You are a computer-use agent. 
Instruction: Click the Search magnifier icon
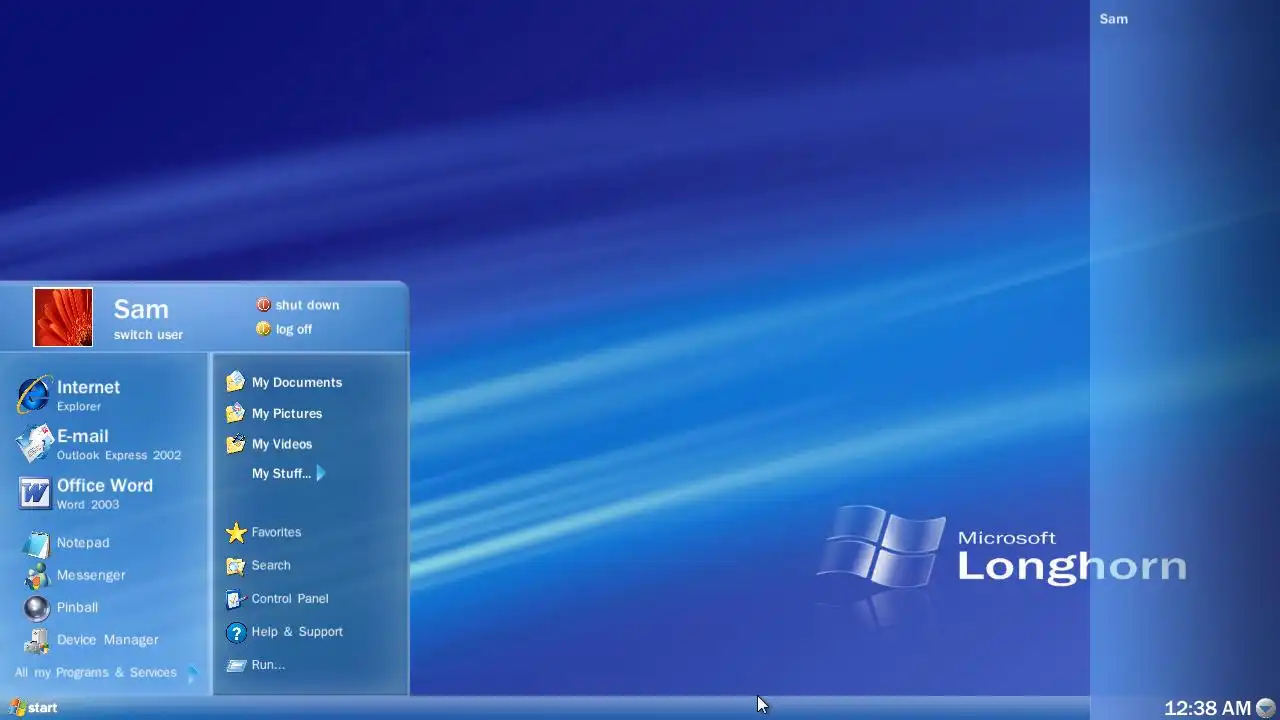tap(235, 566)
